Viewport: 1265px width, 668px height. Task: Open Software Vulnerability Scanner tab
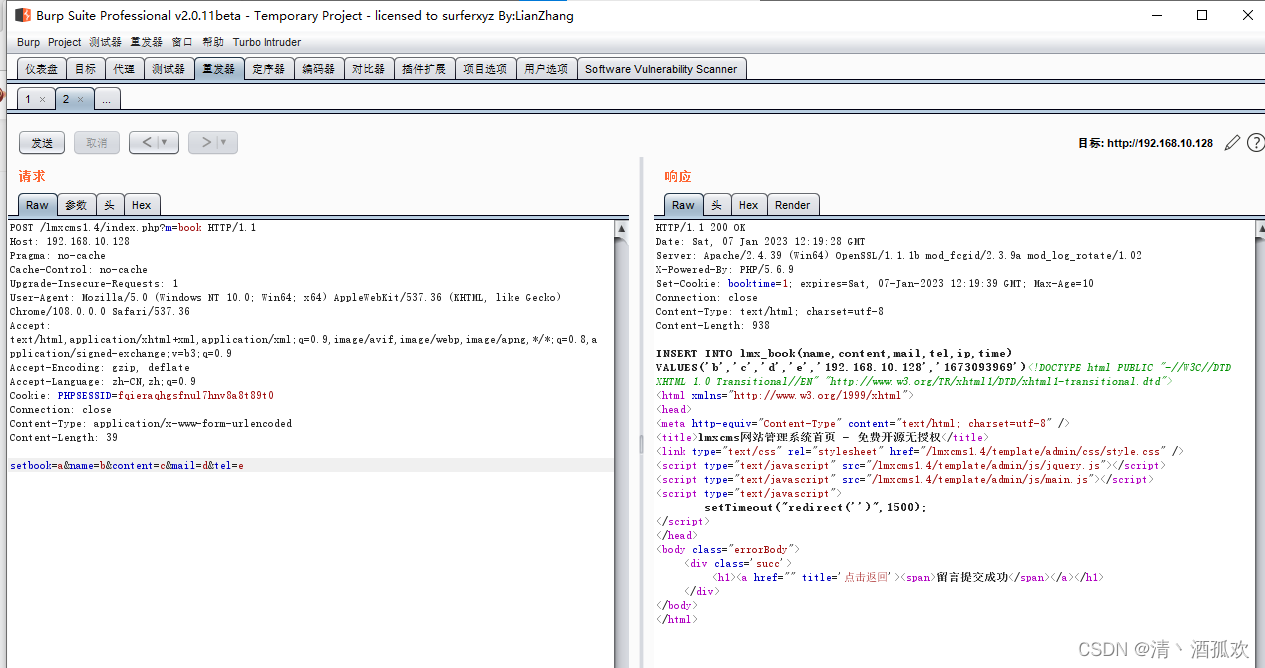661,69
